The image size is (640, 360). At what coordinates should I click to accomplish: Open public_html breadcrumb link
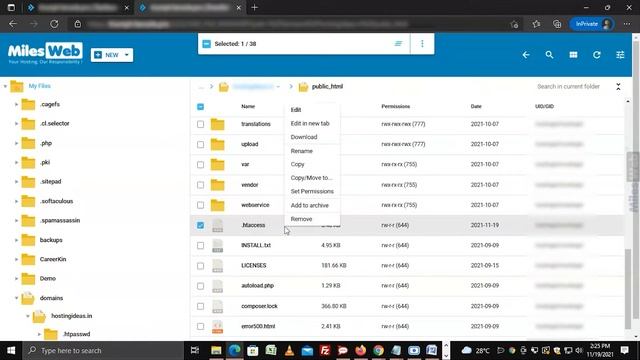[327, 87]
